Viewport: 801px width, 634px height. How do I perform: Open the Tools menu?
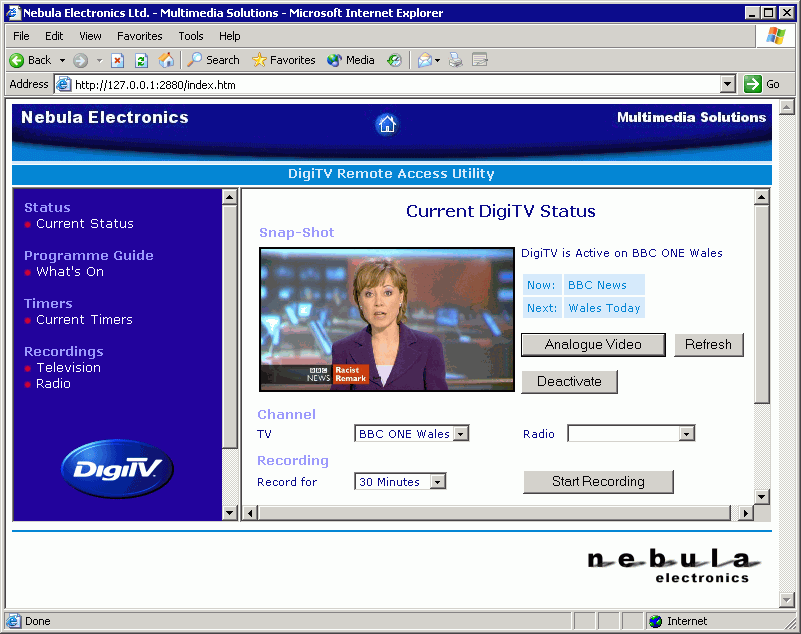pos(191,36)
